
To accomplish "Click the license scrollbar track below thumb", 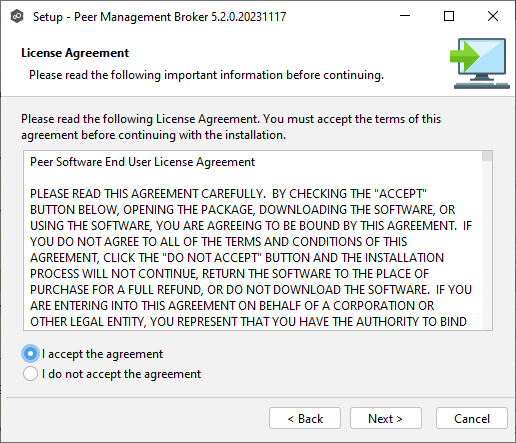I will pyautogui.click(x=487, y=245).
